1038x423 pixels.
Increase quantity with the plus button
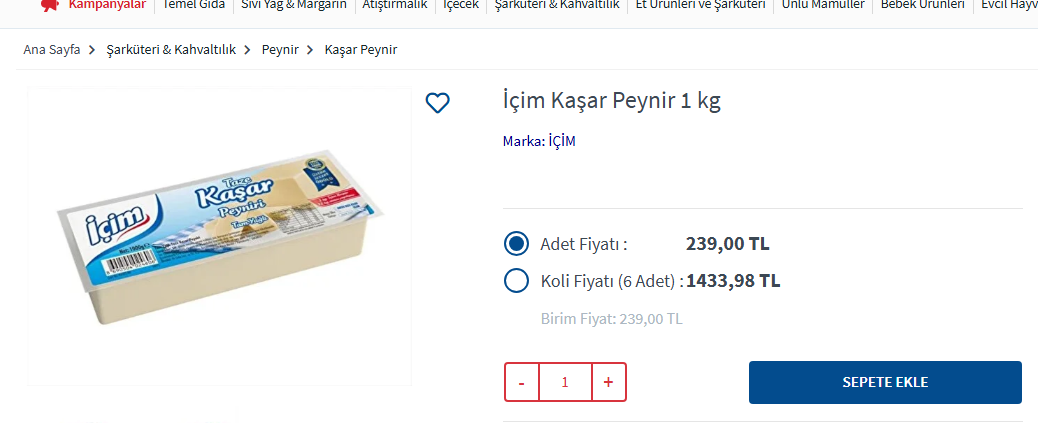coord(609,382)
